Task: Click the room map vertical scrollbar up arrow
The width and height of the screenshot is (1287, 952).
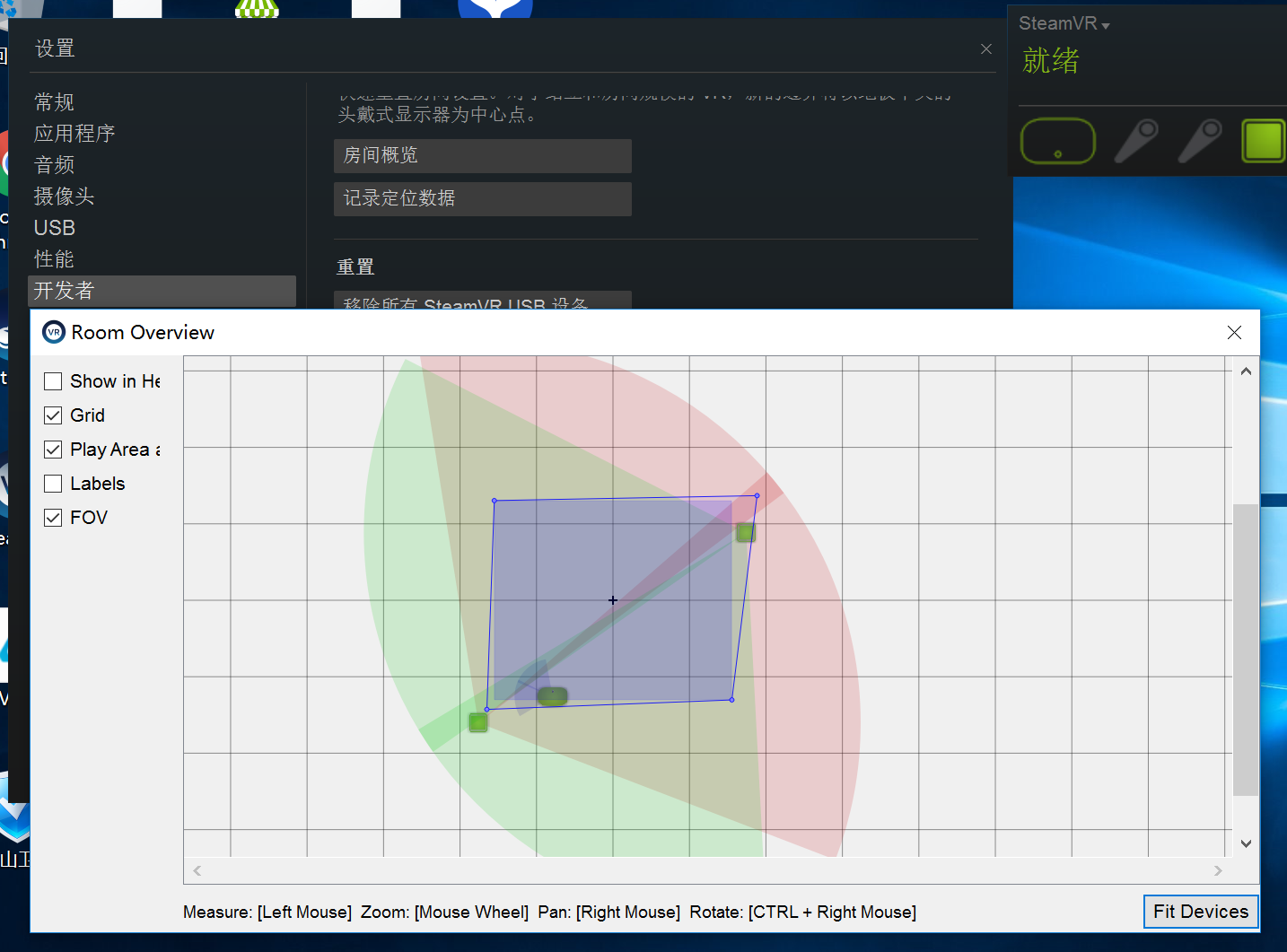Action: (x=1246, y=371)
